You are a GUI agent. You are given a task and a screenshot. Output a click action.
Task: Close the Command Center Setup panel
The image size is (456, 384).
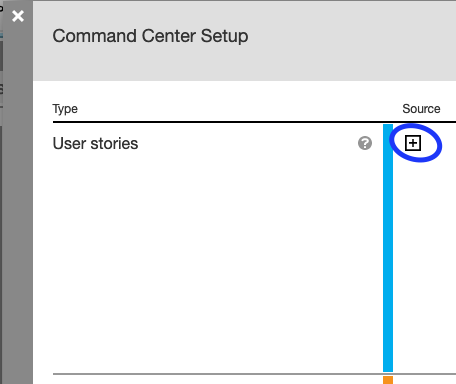coord(18,16)
